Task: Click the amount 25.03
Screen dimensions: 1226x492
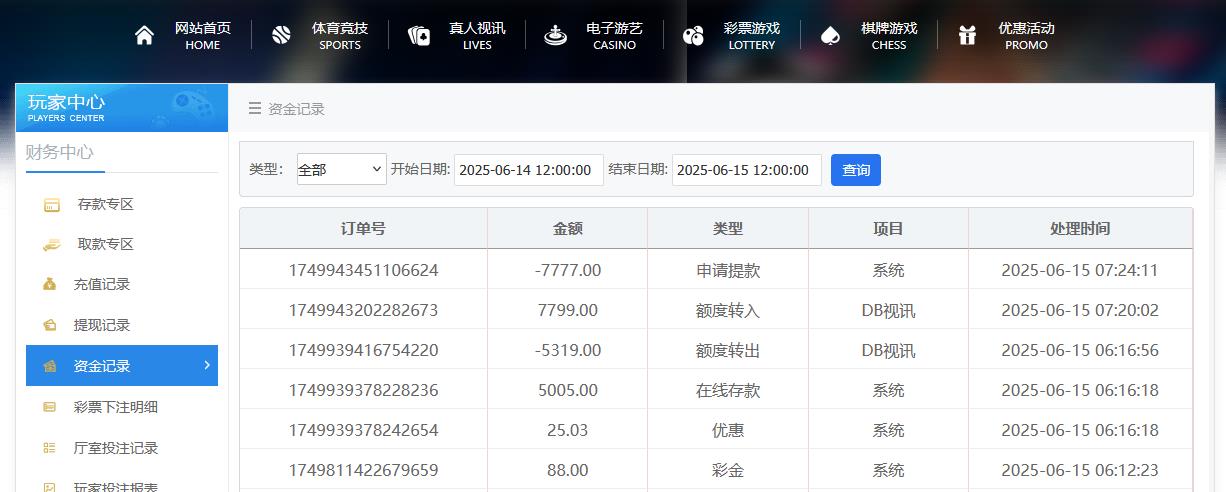Action: tap(568, 430)
